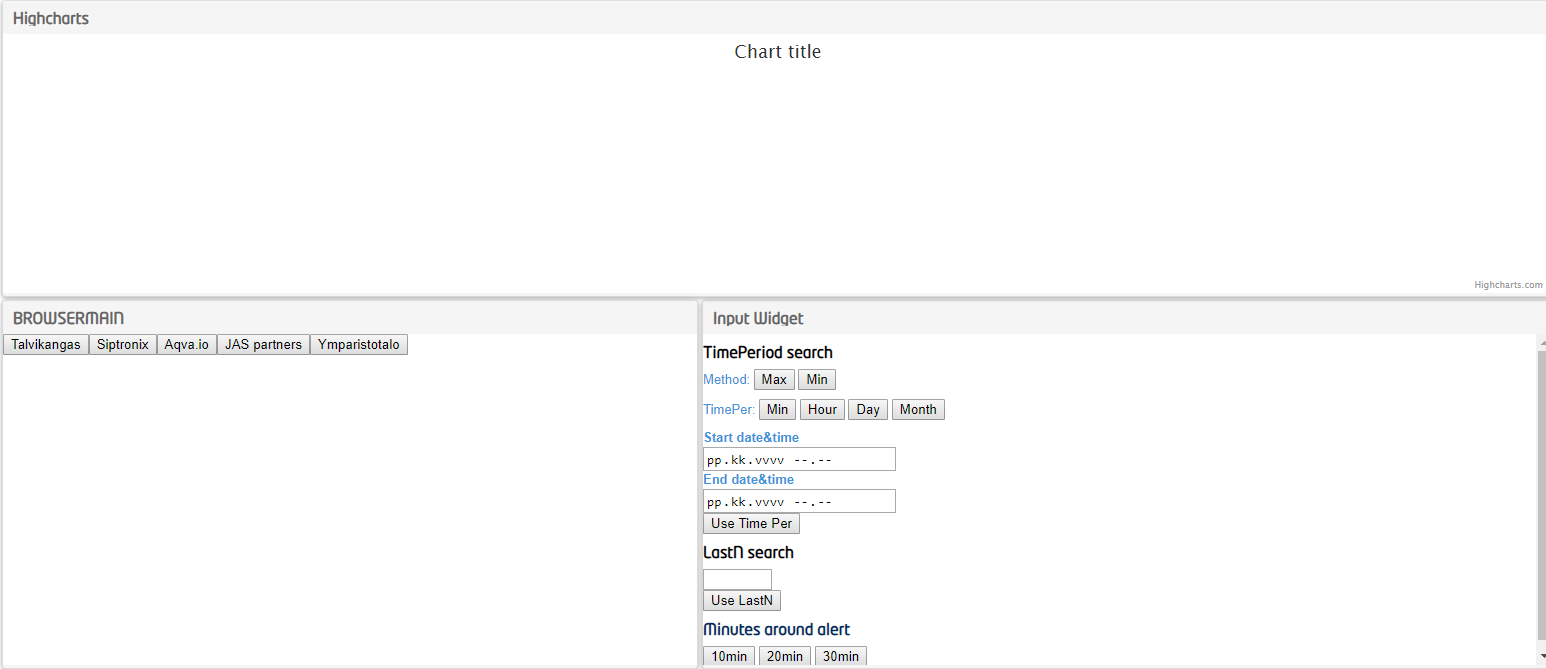
Task: Open the Highcharts.com credit link
Action: [x=1508, y=285]
